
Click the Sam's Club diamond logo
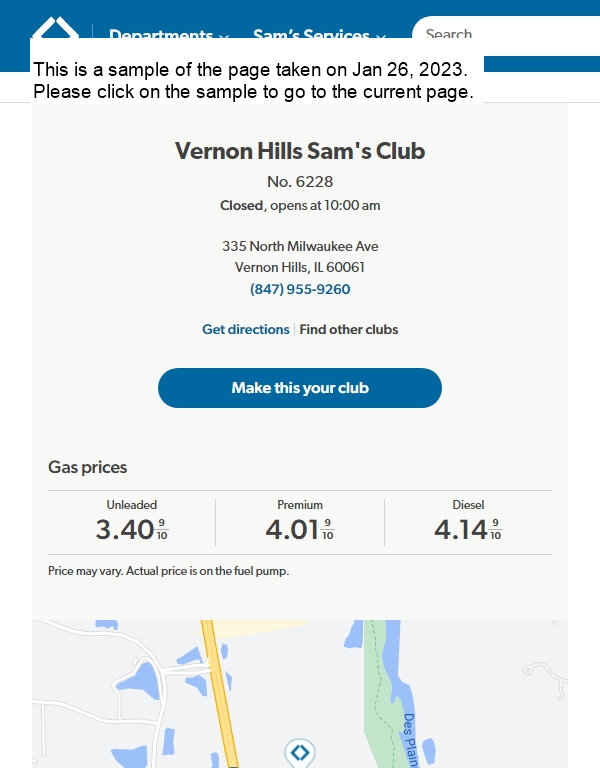click(x=55, y=27)
